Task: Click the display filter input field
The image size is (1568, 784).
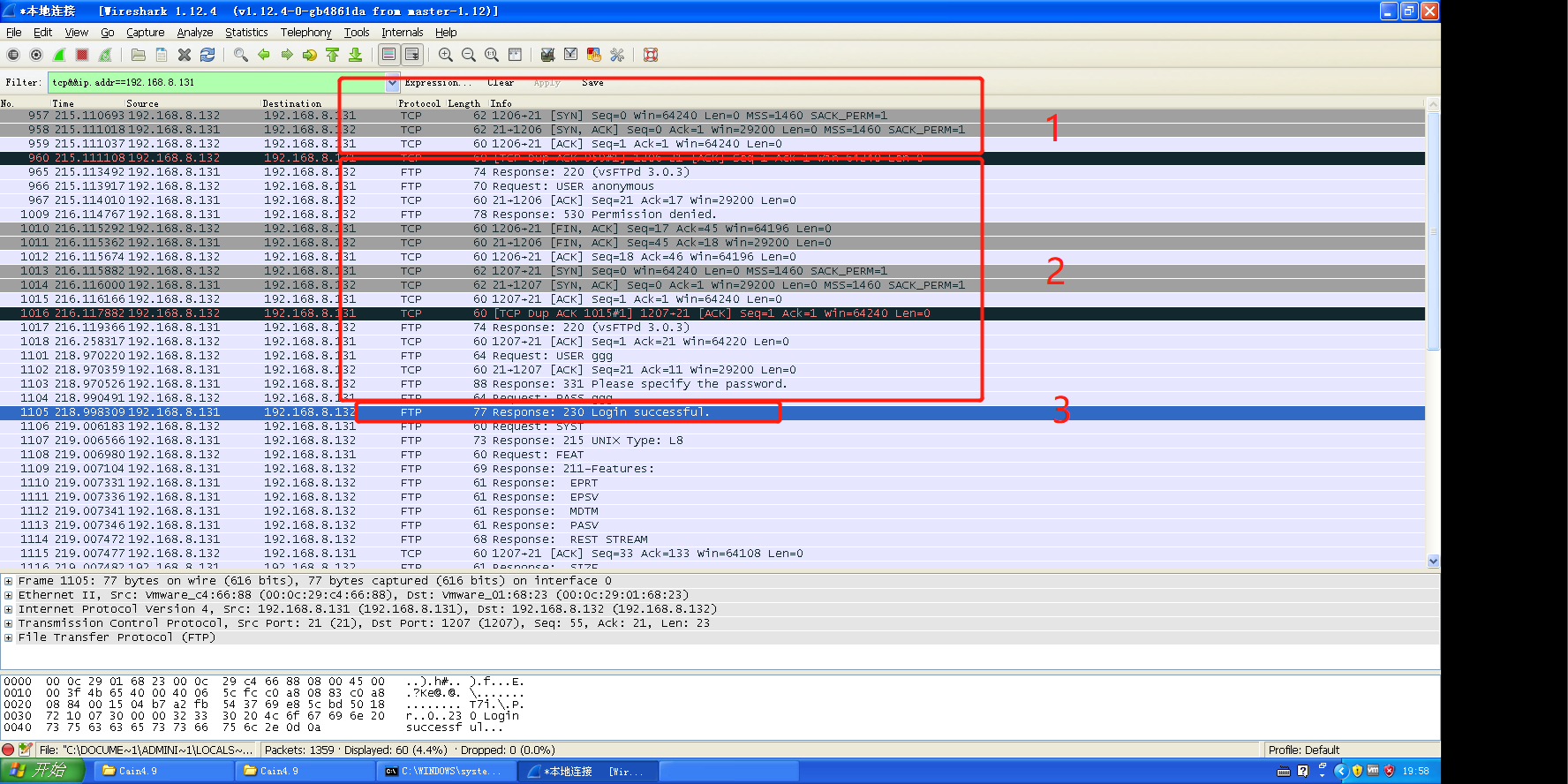Action: coord(217,83)
